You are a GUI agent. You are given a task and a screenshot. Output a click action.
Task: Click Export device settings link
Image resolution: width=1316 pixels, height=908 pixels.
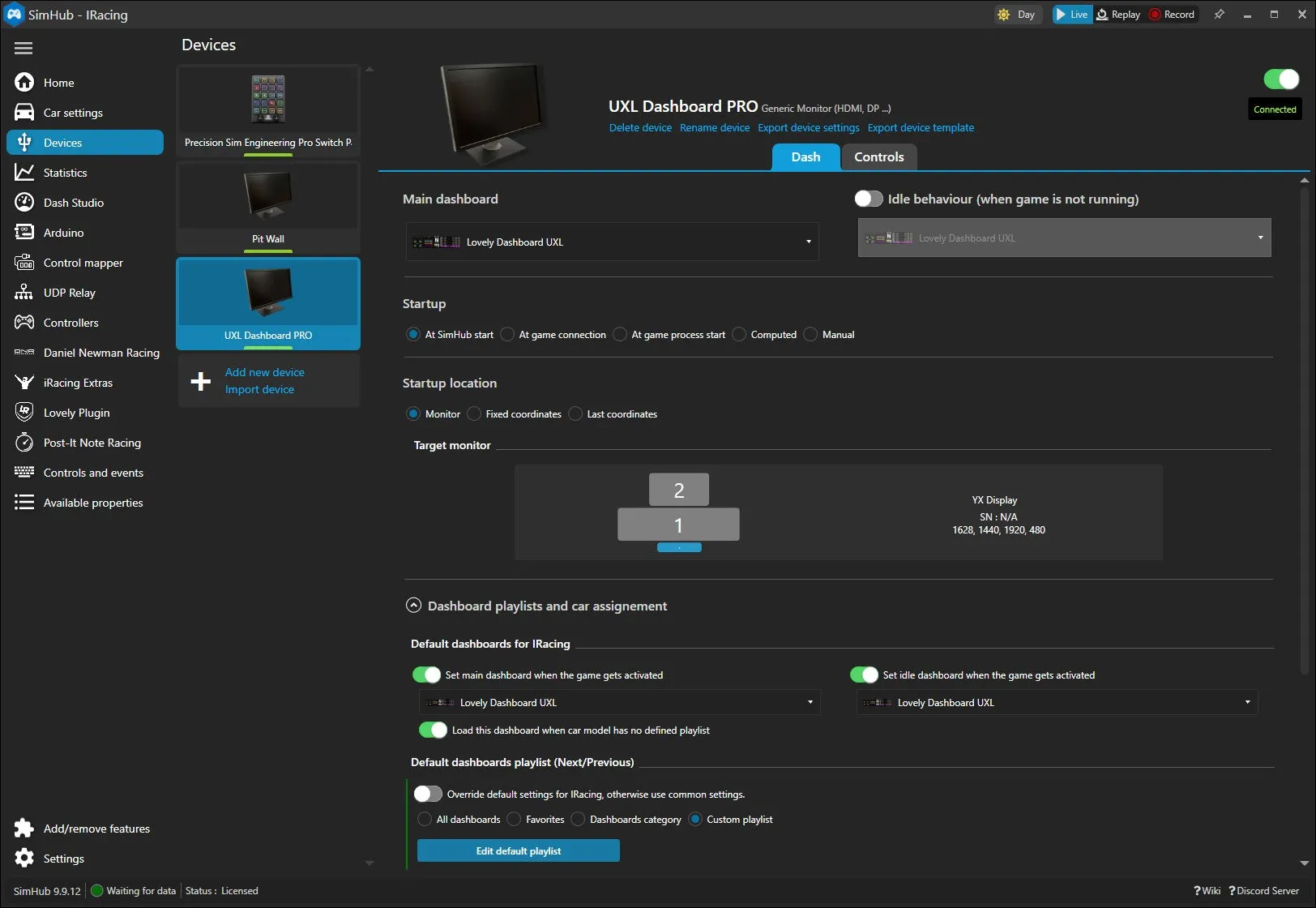[x=808, y=127]
